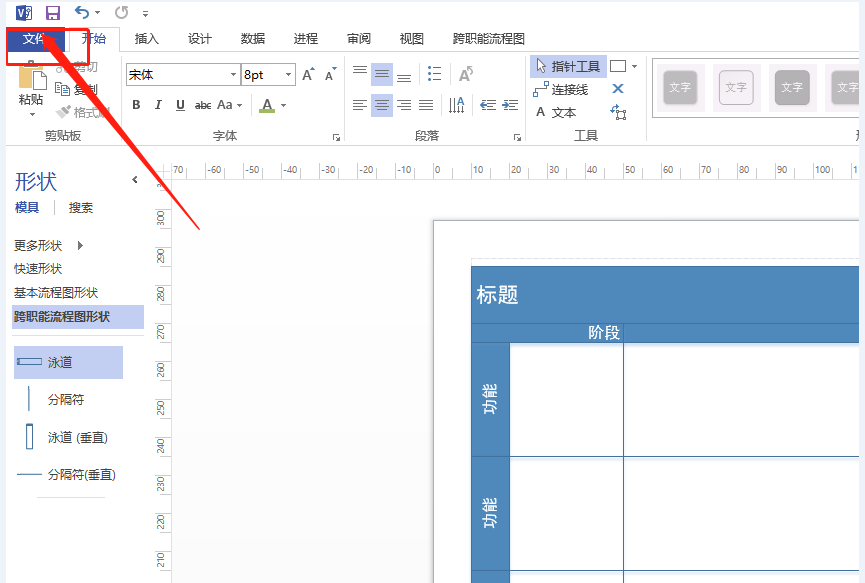Click the increase indent icon
Image resolution: width=865 pixels, height=583 pixels.
510,105
